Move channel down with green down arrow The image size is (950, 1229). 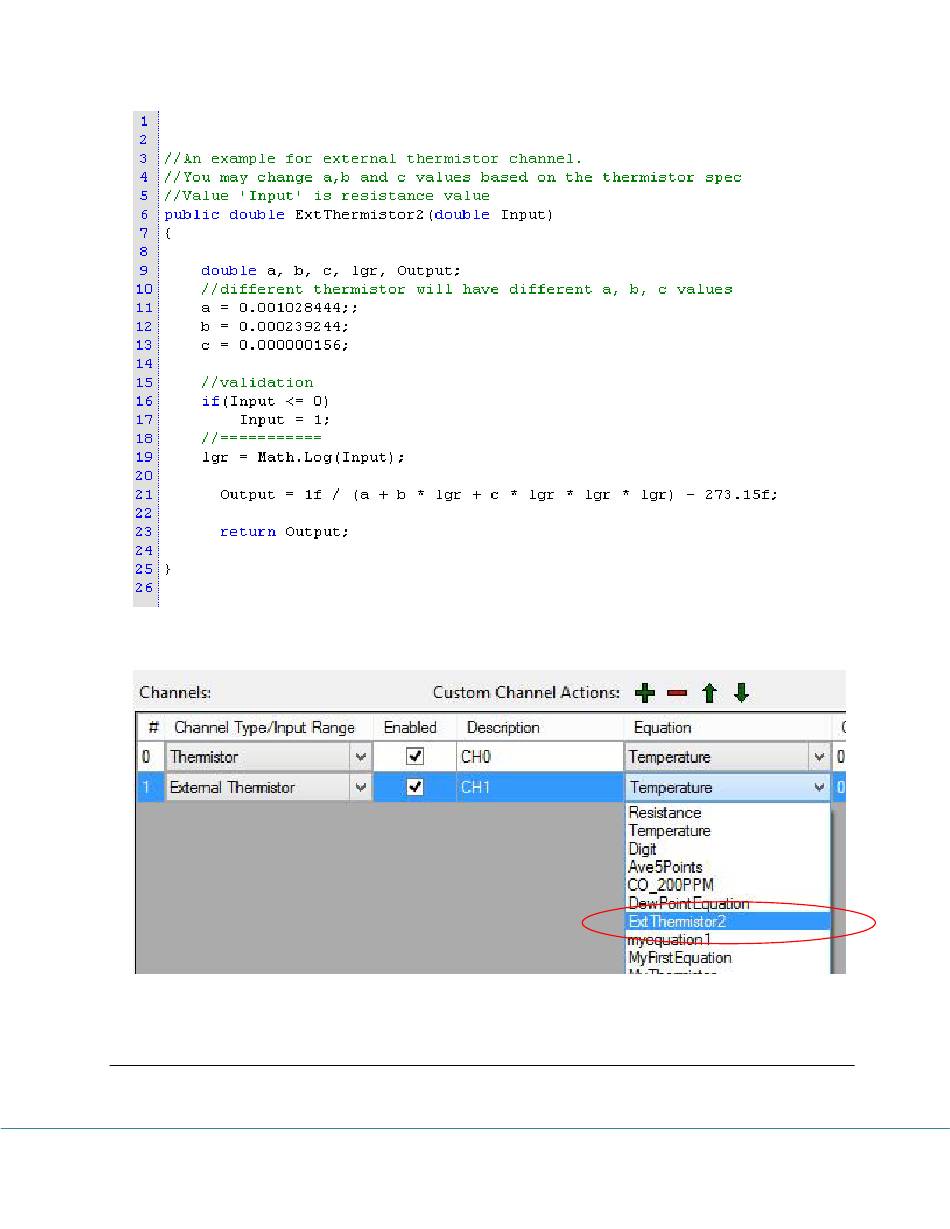coord(741,693)
